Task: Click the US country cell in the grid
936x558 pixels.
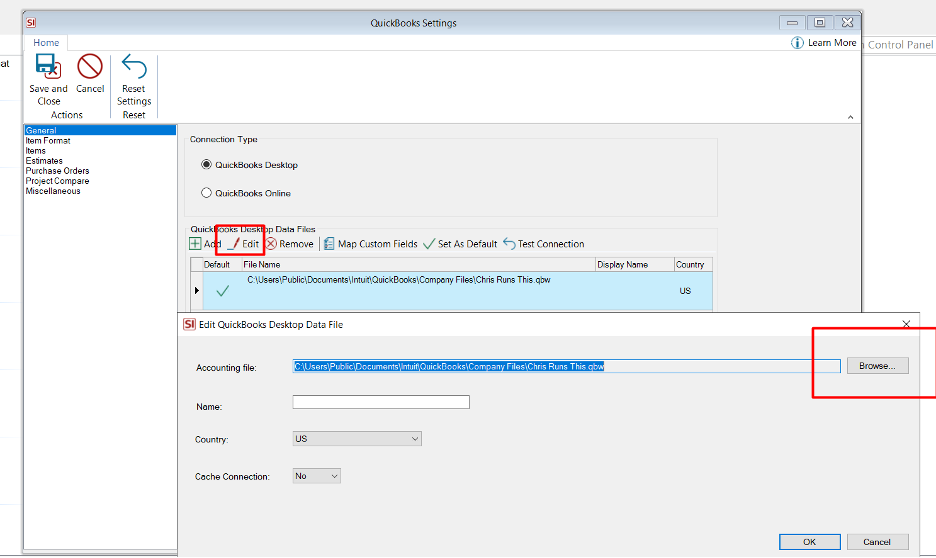Action: [x=685, y=291]
